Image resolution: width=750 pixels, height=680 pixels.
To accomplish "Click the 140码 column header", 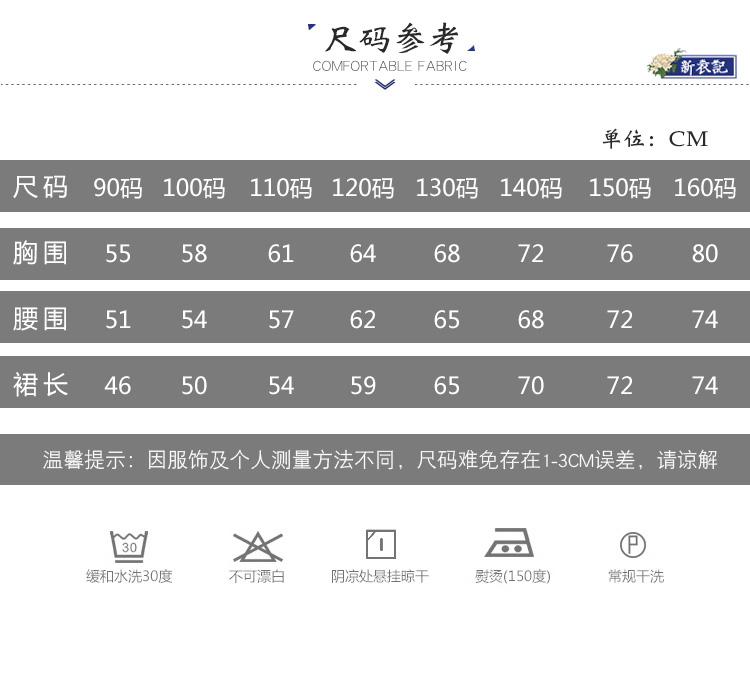I will (x=531, y=187).
